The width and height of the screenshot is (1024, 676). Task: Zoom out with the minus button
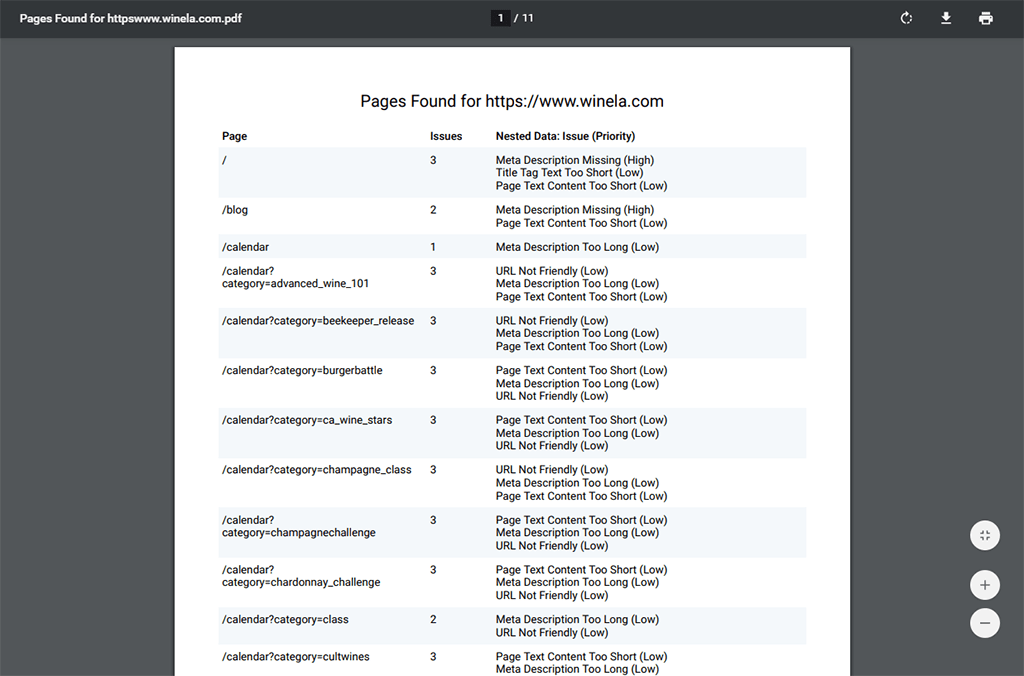[985, 623]
